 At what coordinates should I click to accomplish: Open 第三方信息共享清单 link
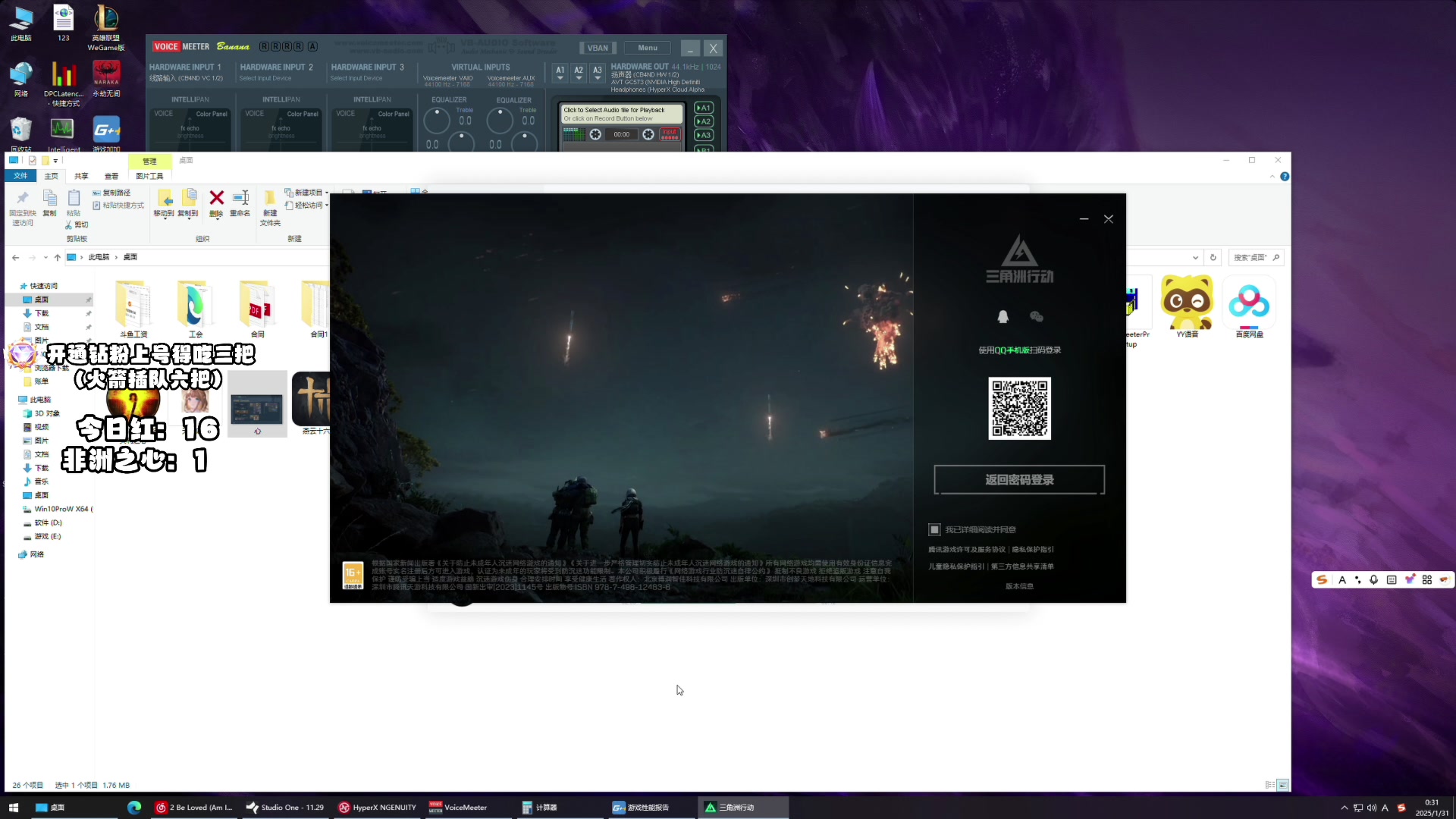click(1022, 566)
